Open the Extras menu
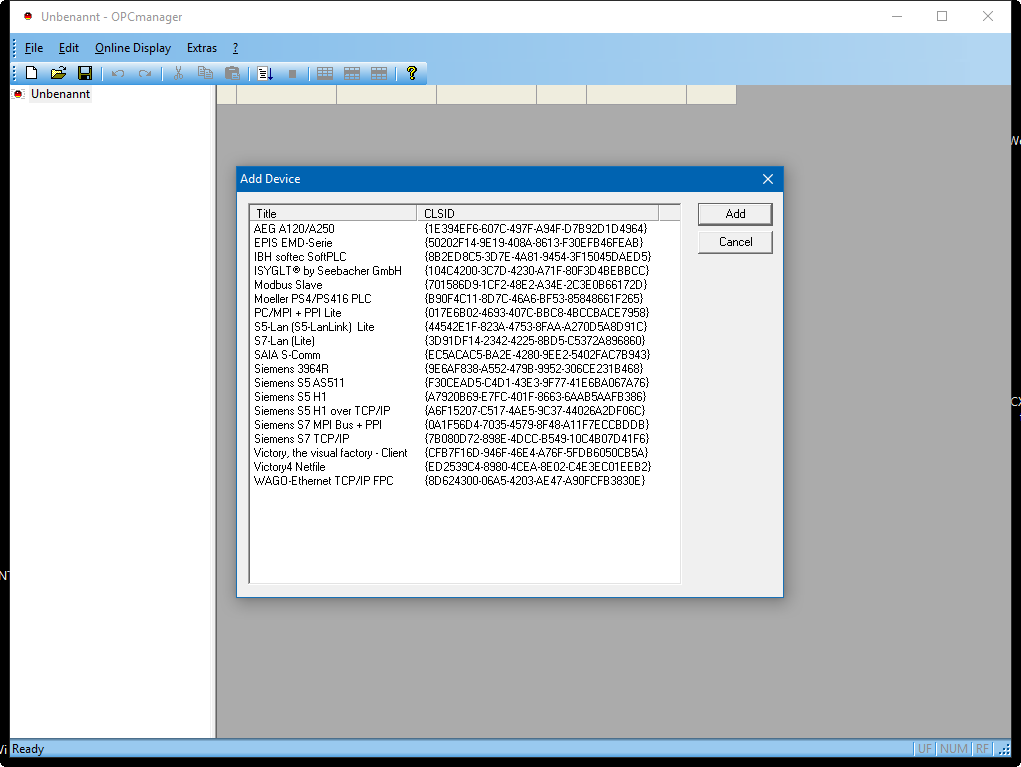This screenshot has width=1021, height=767. point(202,48)
